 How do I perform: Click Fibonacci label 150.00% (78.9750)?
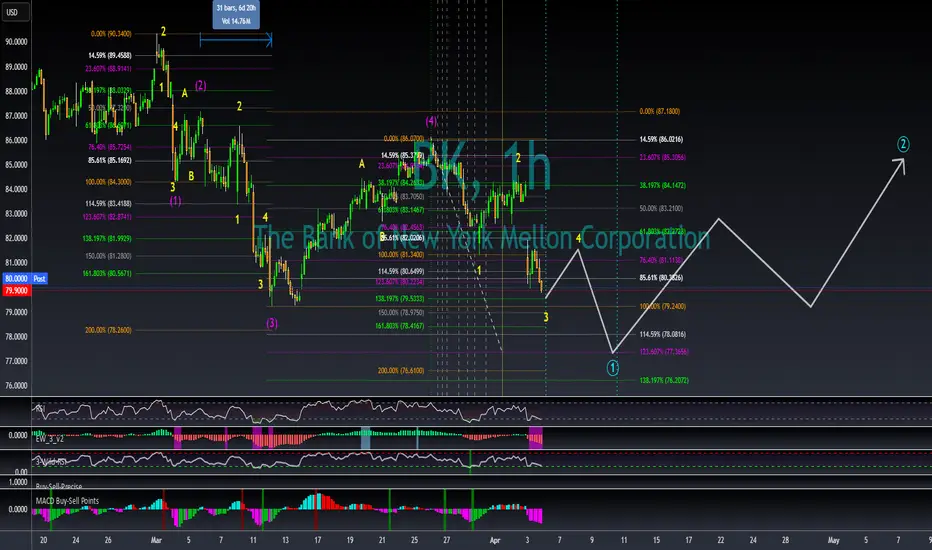coord(401,312)
